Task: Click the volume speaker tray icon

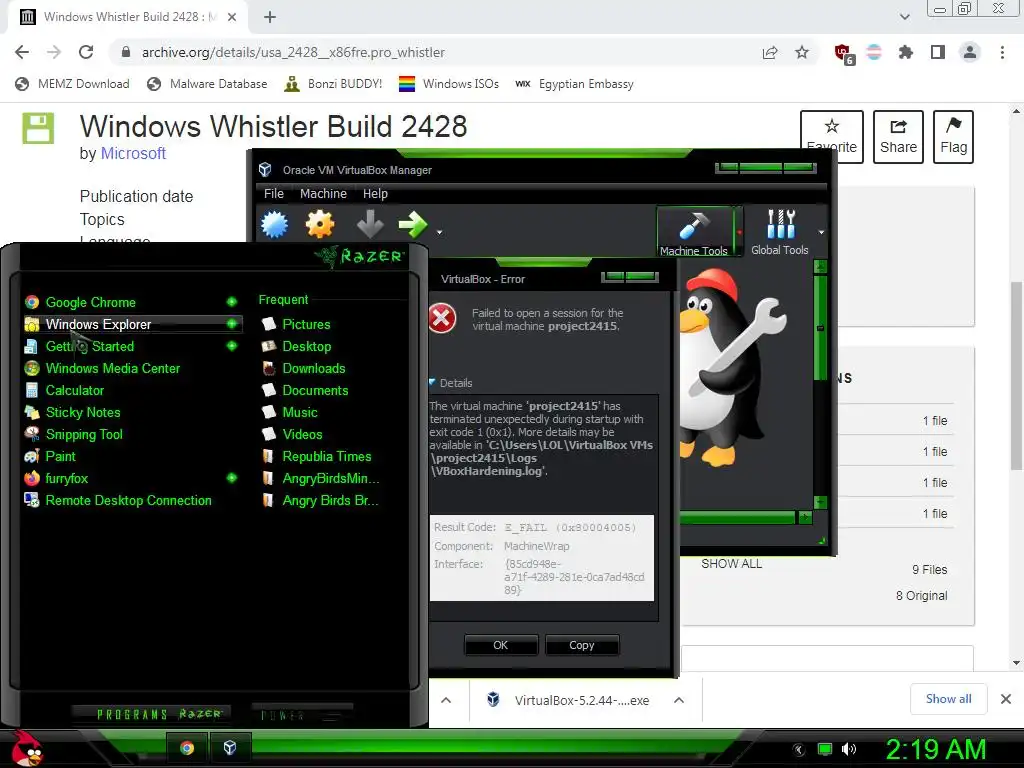Action: coord(849,749)
